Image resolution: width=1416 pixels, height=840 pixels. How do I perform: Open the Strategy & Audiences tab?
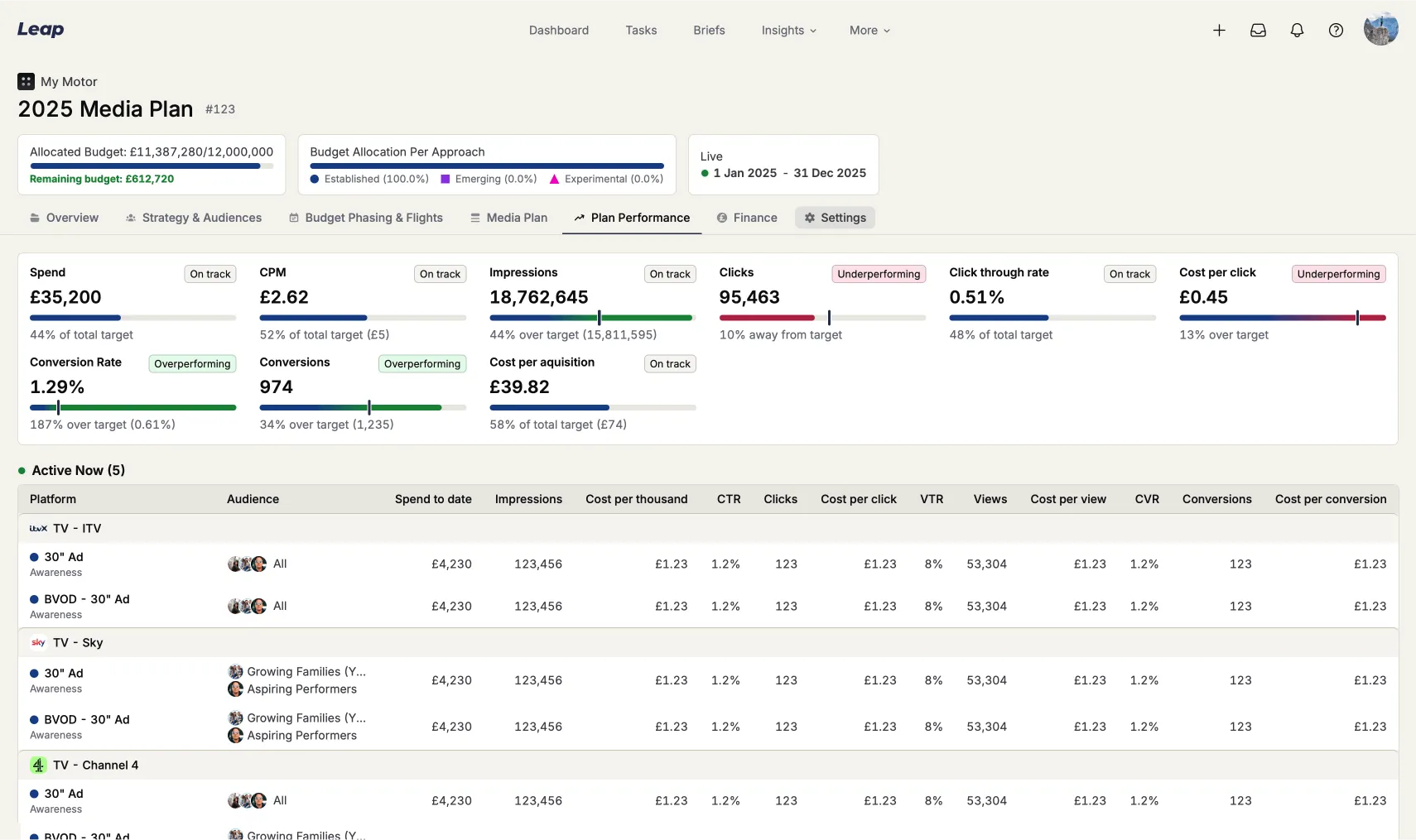click(194, 218)
